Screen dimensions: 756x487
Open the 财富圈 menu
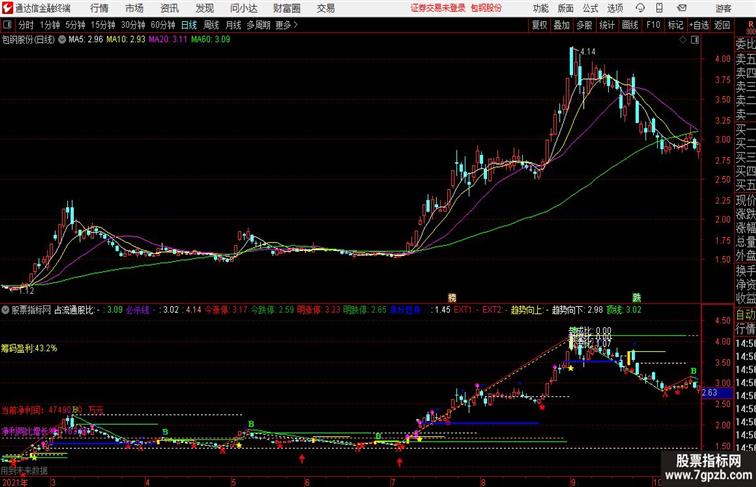pyautogui.click(x=286, y=8)
